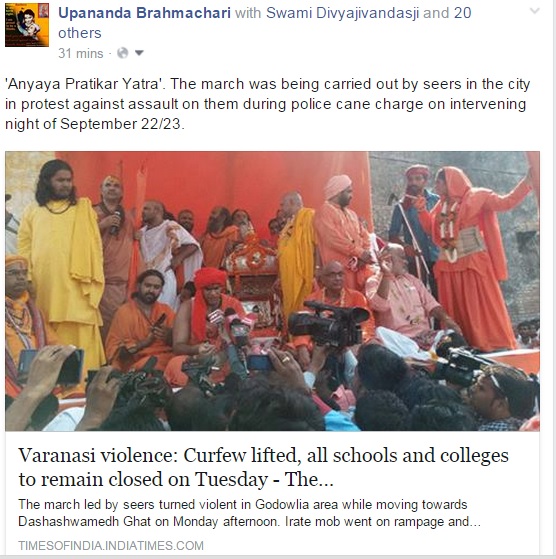Image resolution: width=556 pixels, height=559 pixels.
Task: Open the Varanasi violence article headline
Action: coord(263,467)
